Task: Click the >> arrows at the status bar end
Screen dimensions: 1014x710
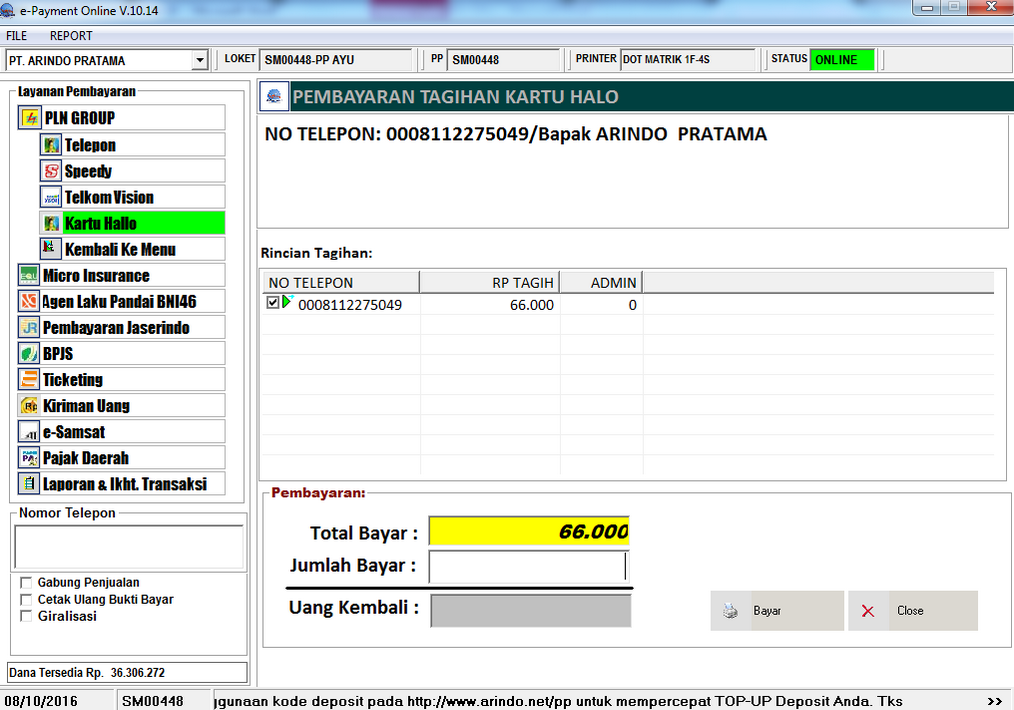Action: [995, 701]
